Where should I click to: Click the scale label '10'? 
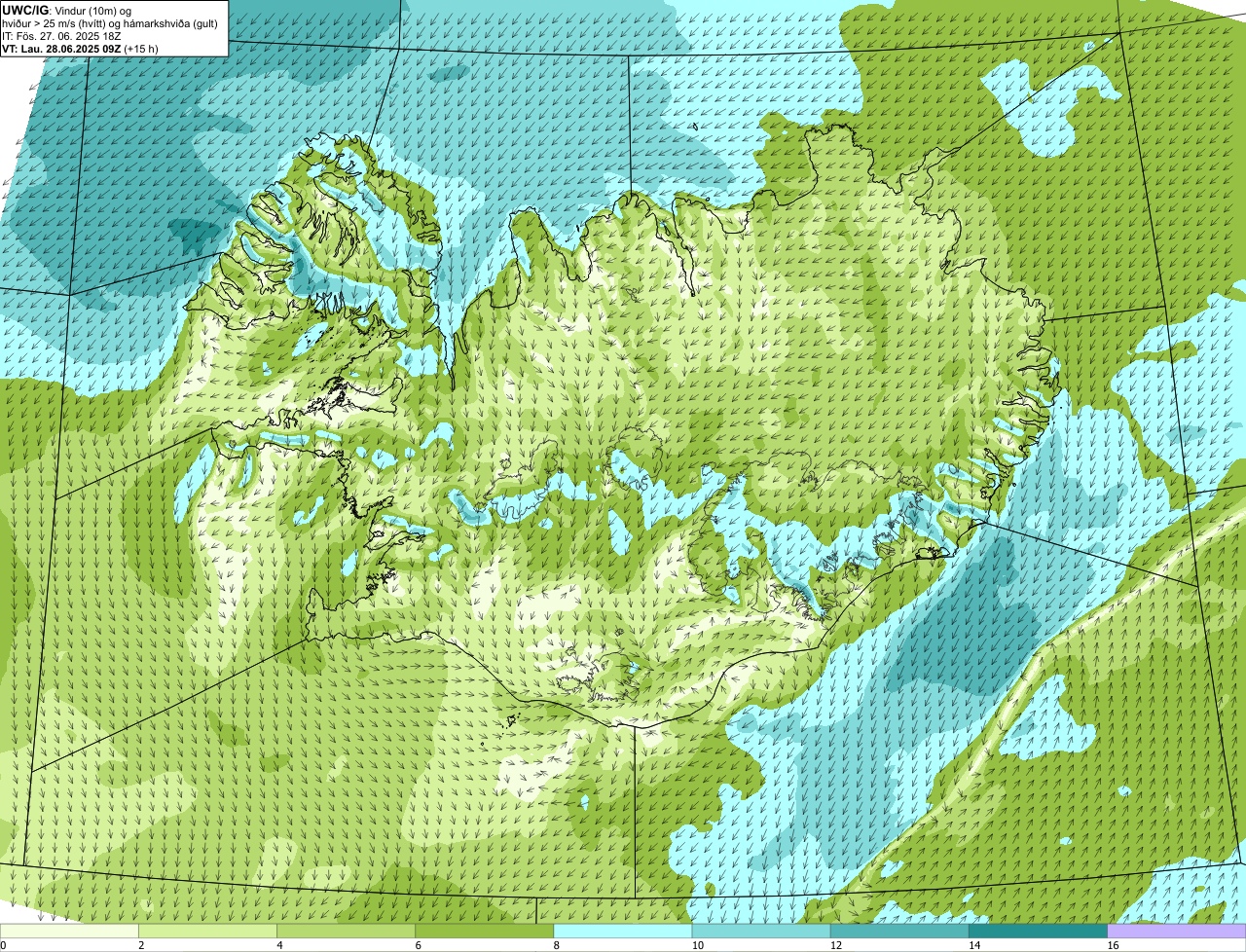[x=697, y=945]
